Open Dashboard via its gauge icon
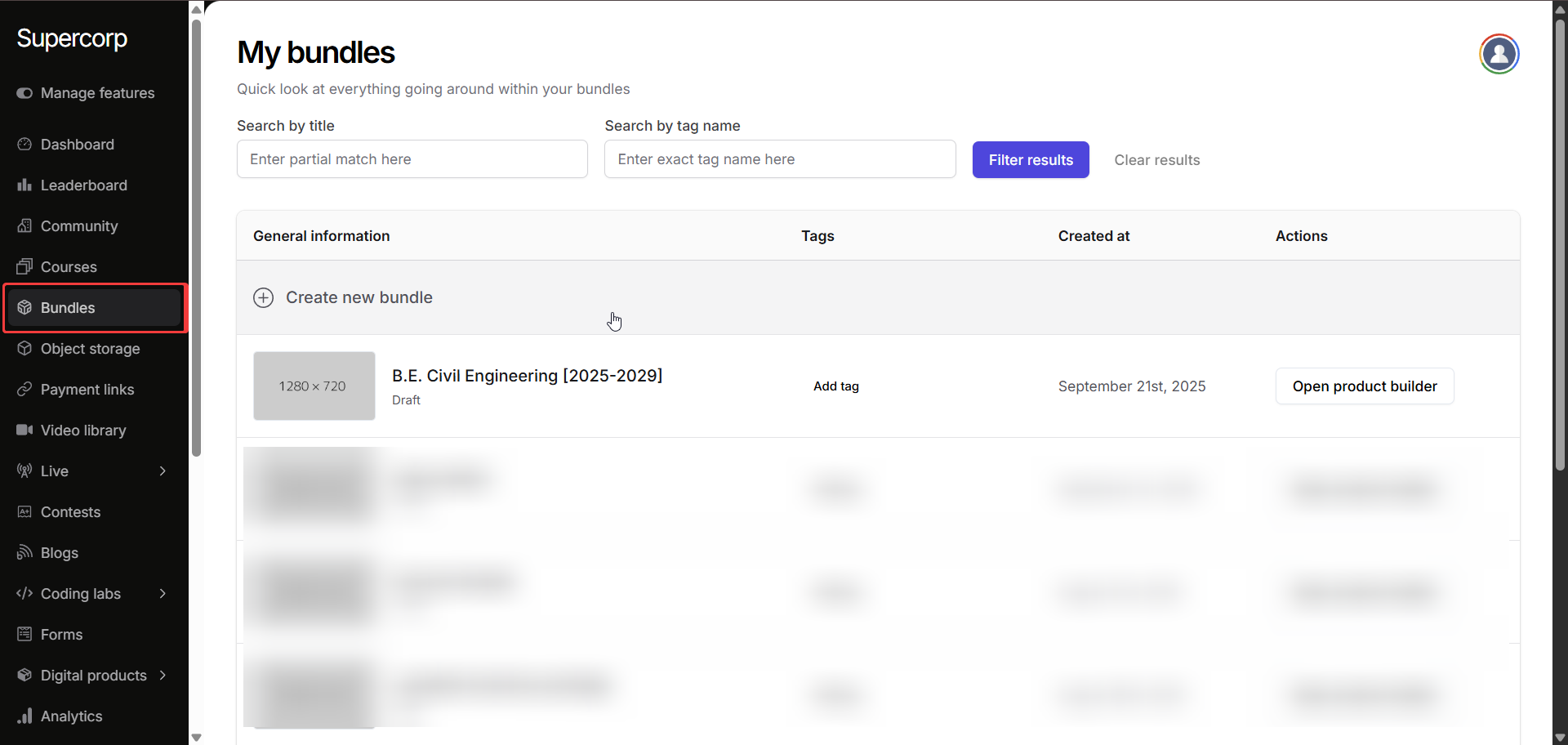Screen dimensions: 1568x745 pyautogui.click(x=24, y=145)
